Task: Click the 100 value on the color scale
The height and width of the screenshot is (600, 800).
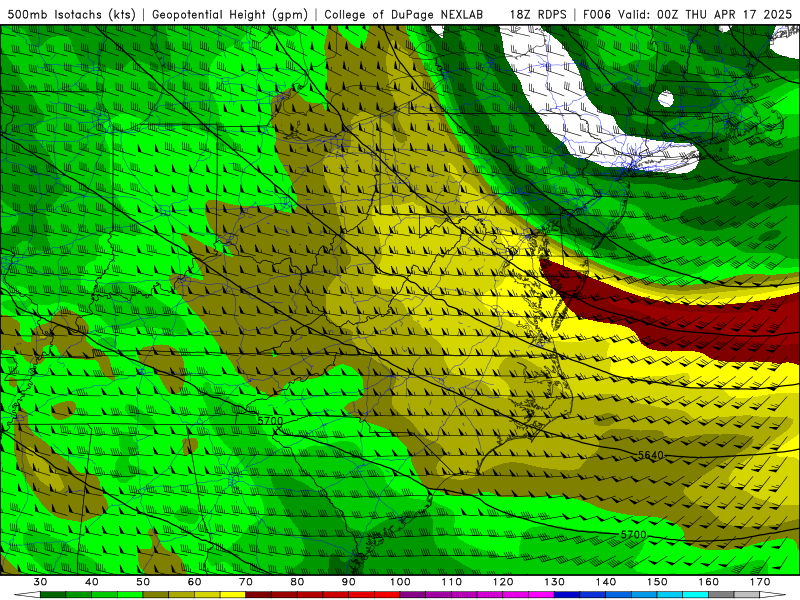Action: (400, 582)
